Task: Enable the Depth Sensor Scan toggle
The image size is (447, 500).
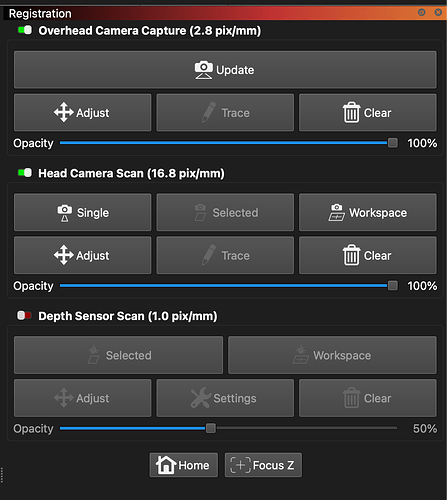Action: tap(24, 315)
